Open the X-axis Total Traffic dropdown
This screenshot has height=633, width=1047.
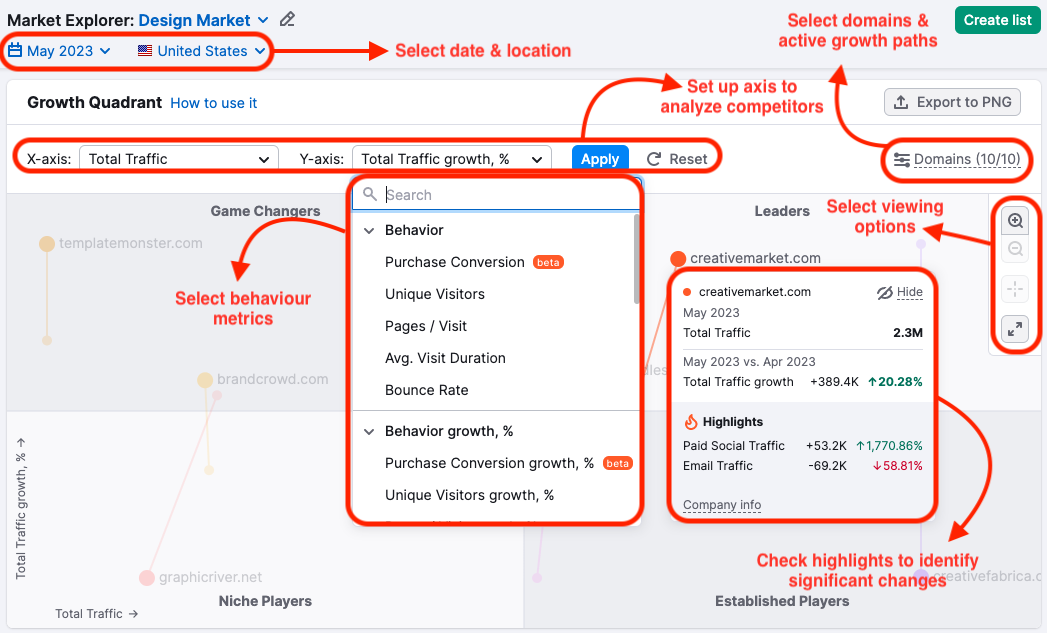click(x=178, y=158)
